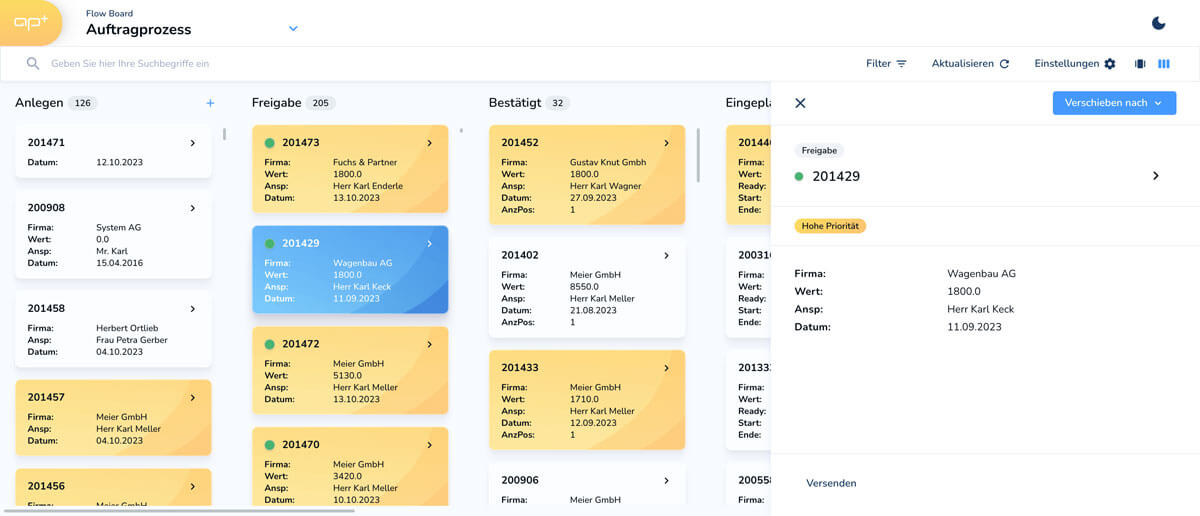Switch to three-column view layout
1200x516 pixels.
[1164, 63]
